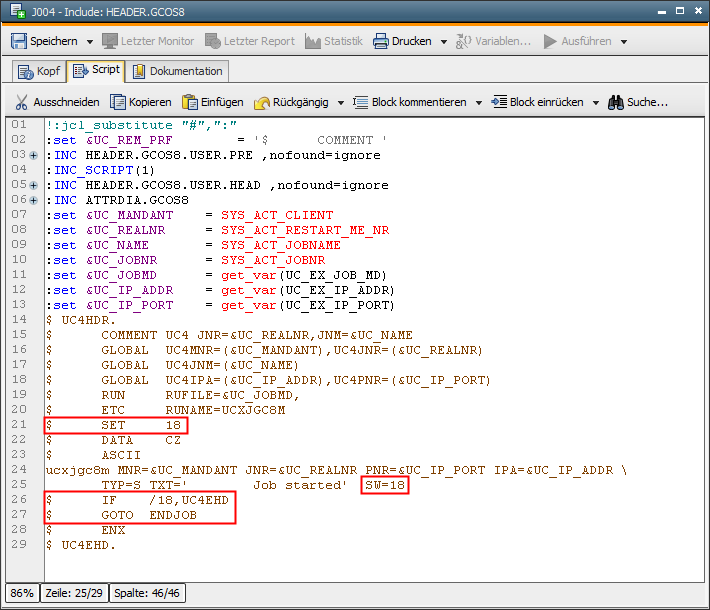Click the Suche binoculars icon
The height and width of the screenshot is (610, 710).
[616, 102]
